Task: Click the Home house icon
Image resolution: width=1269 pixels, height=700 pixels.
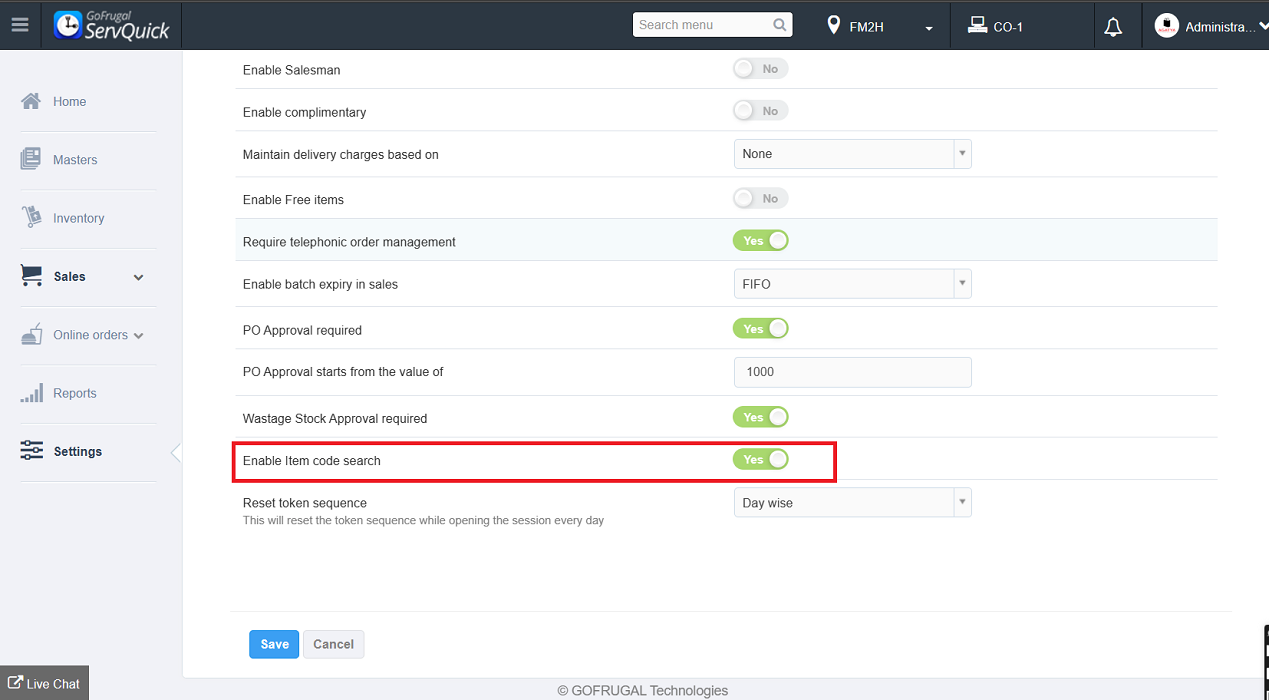Action: pyautogui.click(x=31, y=101)
